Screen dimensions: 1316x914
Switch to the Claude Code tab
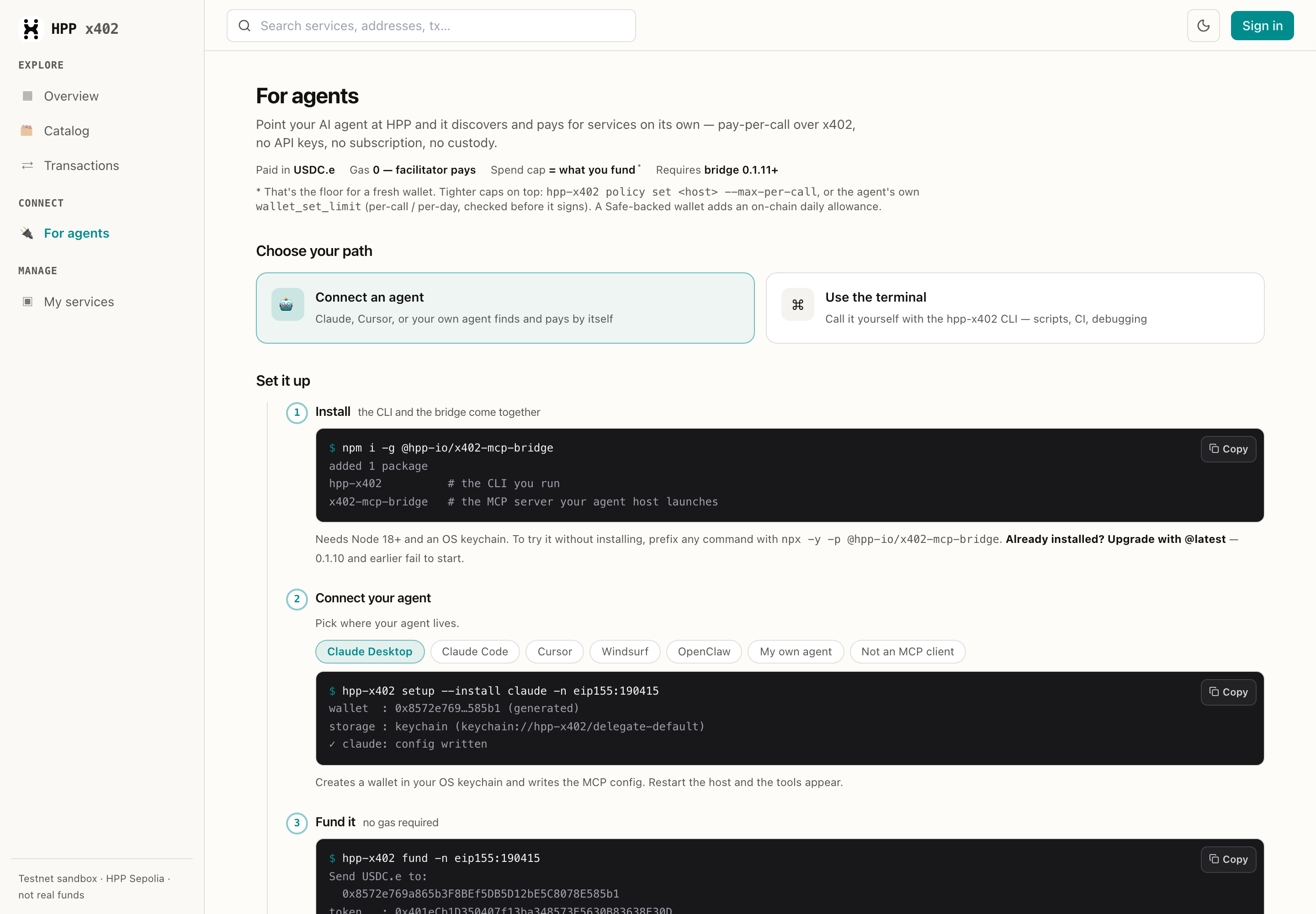click(475, 652)
